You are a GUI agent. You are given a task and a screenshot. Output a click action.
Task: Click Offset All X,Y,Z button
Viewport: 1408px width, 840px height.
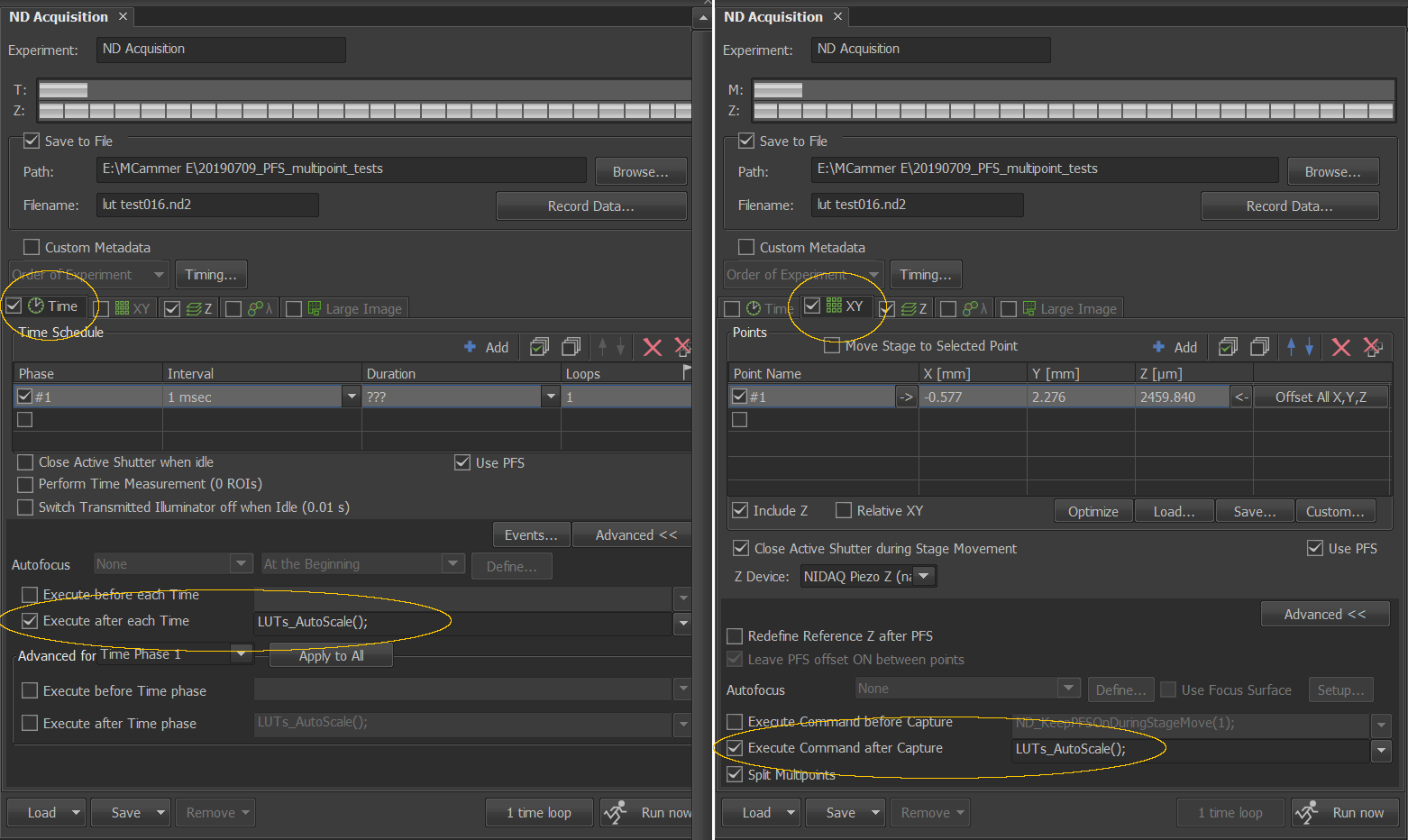coord(1320,397)
